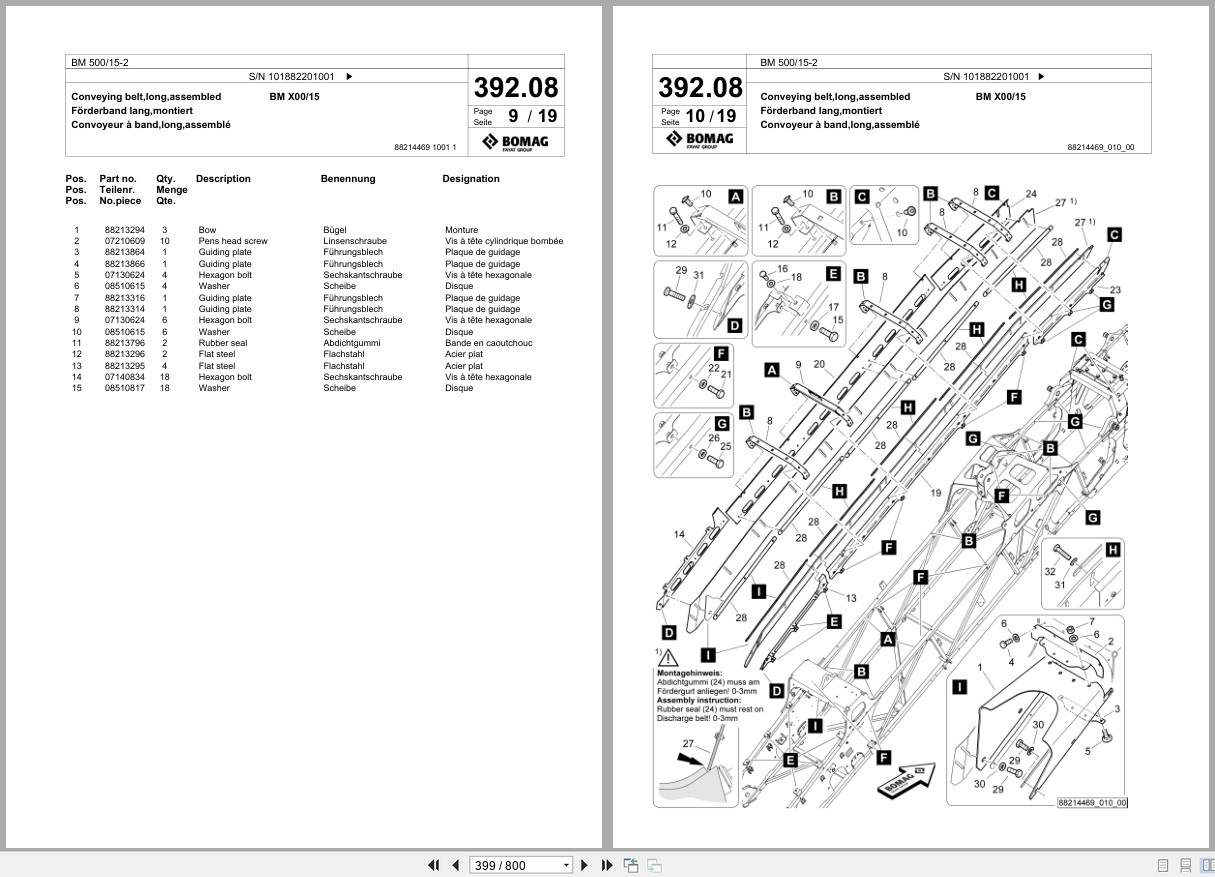Advance to the next page

coord(586,865)
